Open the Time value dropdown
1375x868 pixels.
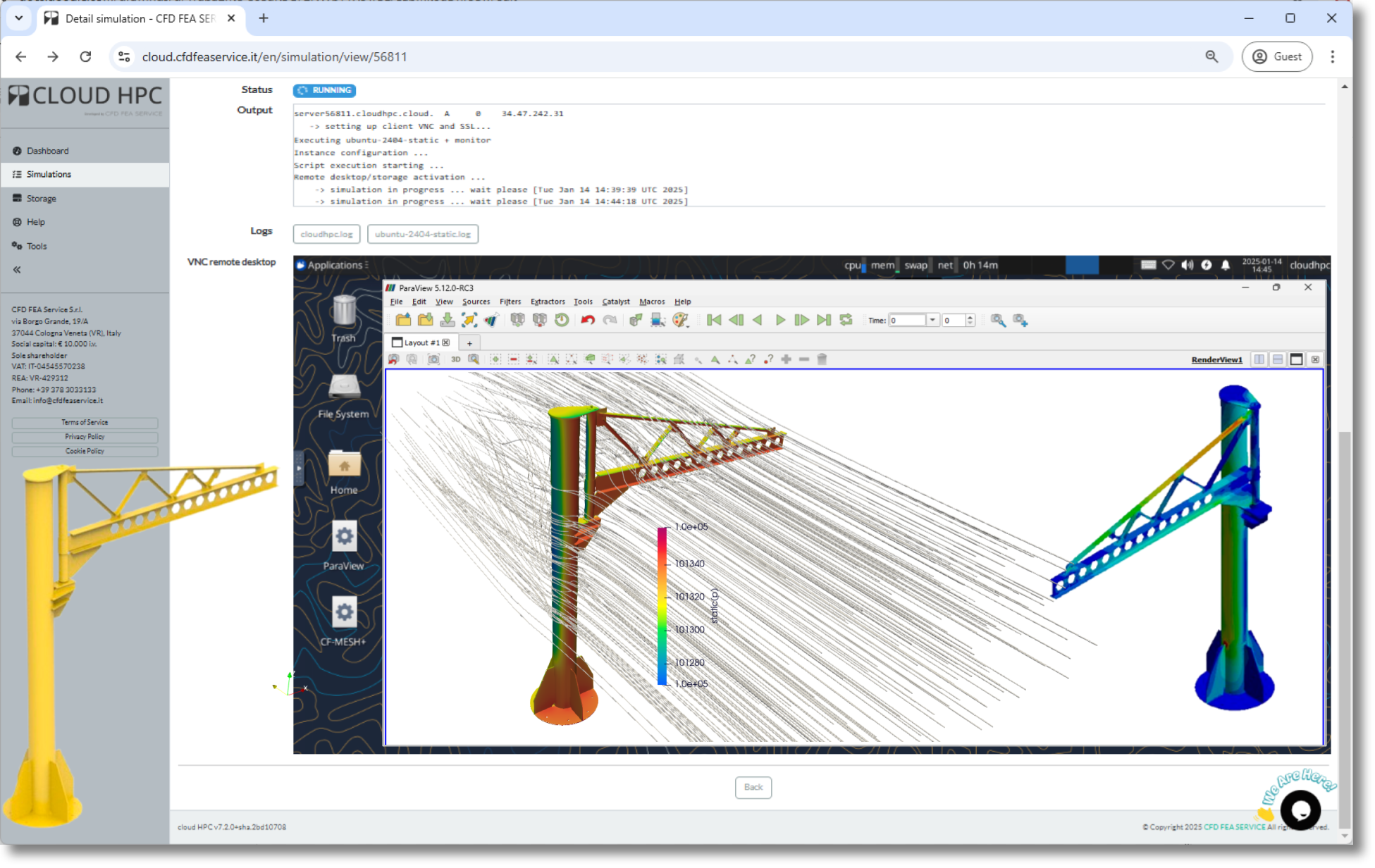point(934,320)
